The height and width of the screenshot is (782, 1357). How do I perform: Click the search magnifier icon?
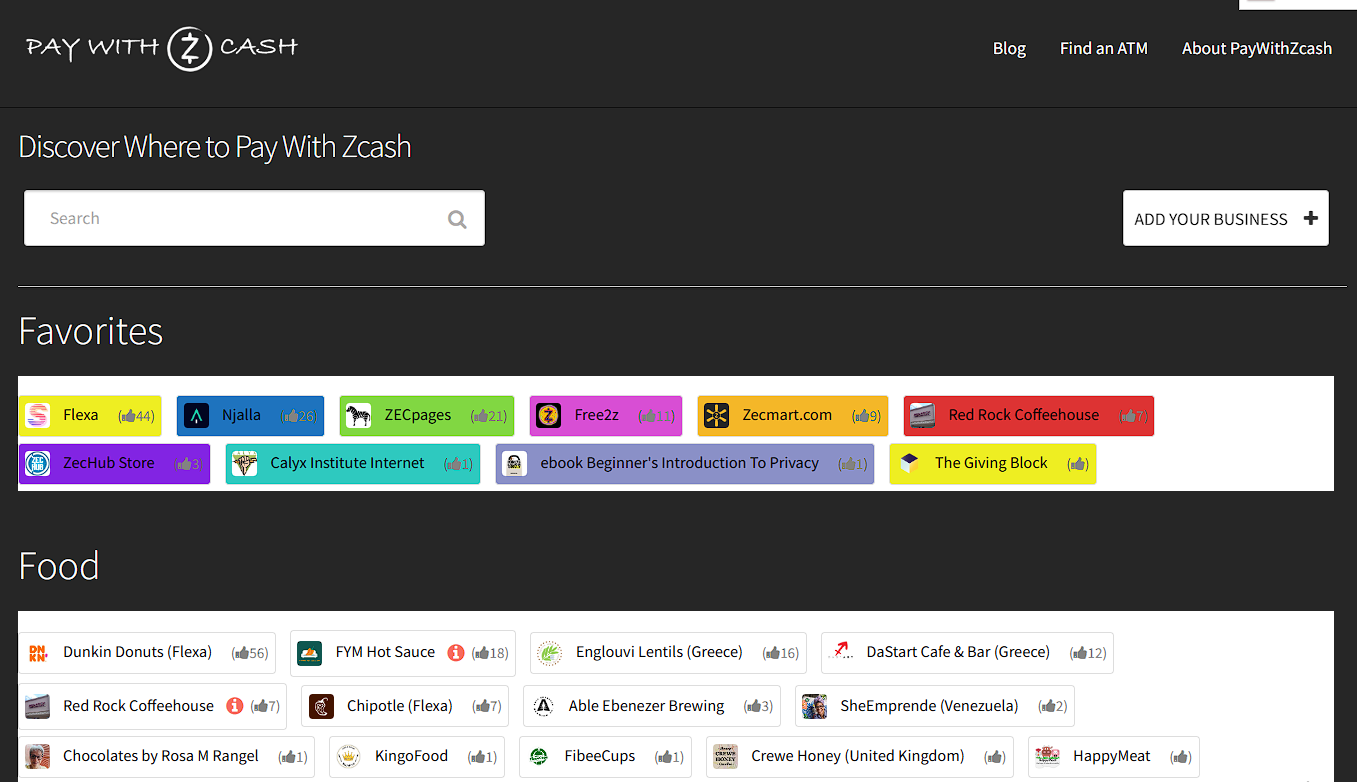click(x=457, y=219)
